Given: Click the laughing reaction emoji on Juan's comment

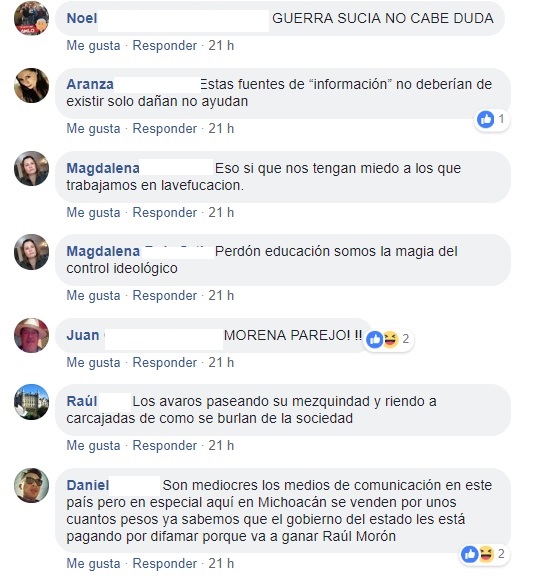Looking at the screenshot, I should (x=390, y=339).
